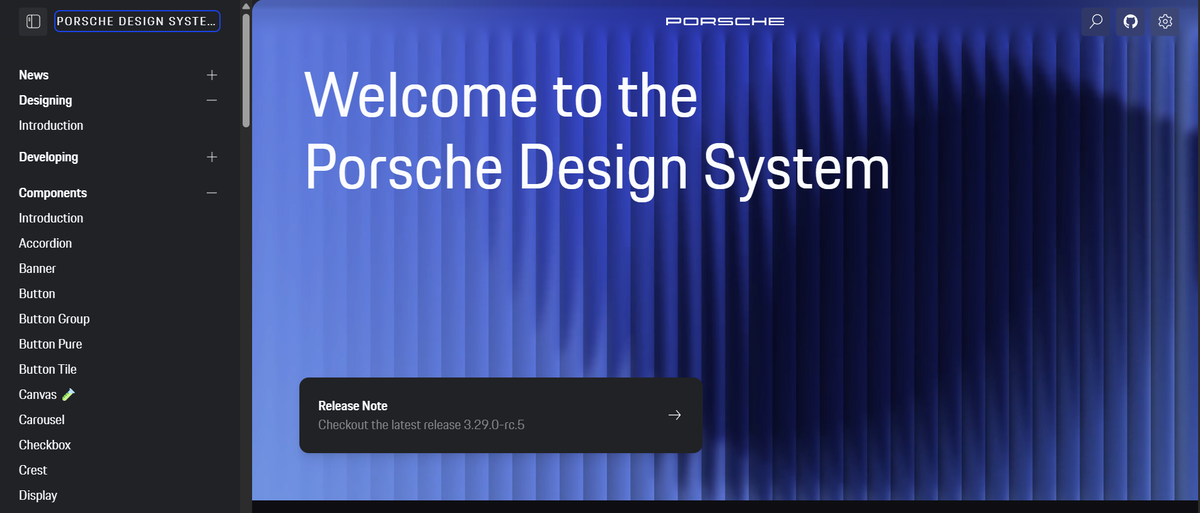The height and width of the screenshot is (513, 1200).
Task: Click the Porsche wordmark logo
Action: 725,21
